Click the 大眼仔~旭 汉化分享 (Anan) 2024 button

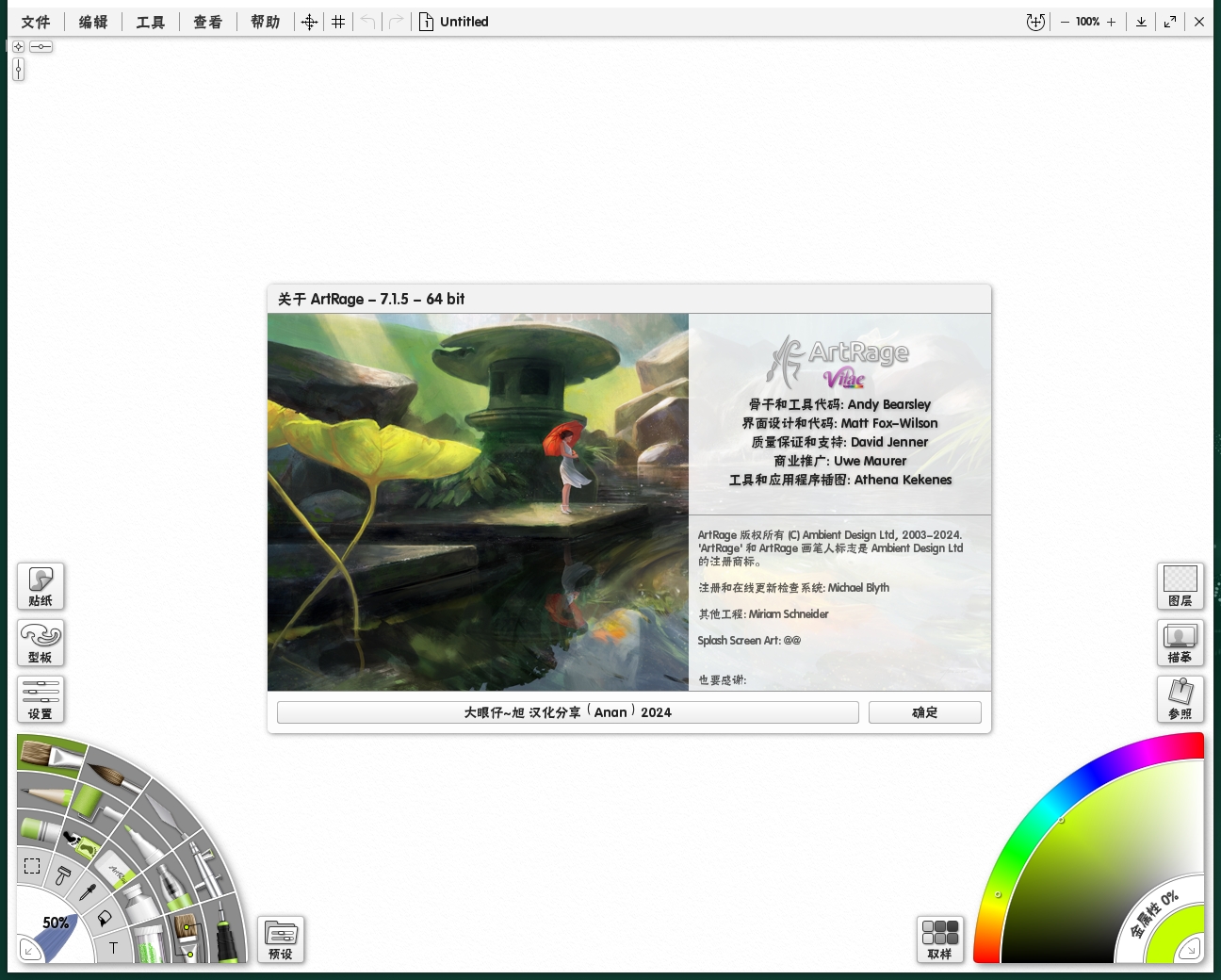[x=568, y=712]
